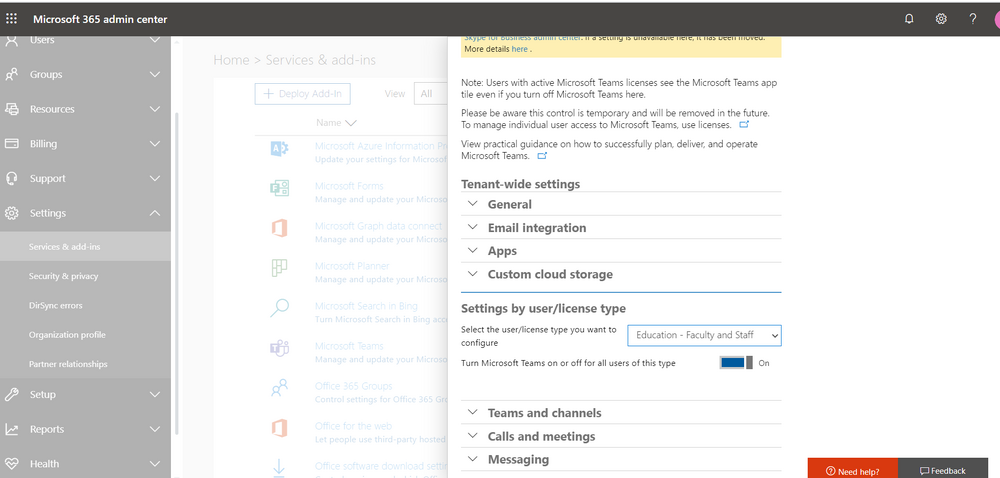Select DirSync errors menu item
This screenshot has height=478, width=1000.
85,305
